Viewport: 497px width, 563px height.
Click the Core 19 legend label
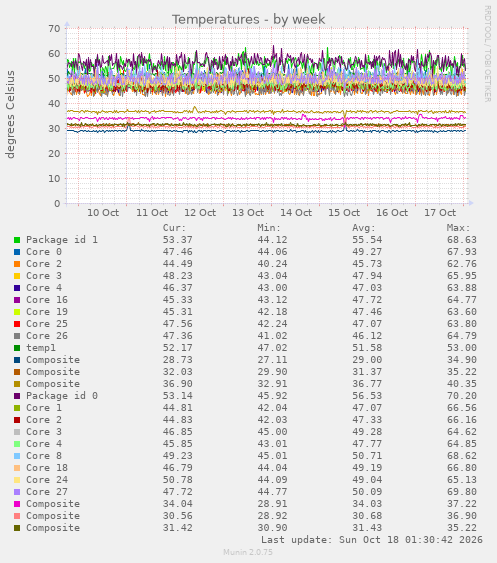coord(47,312)
